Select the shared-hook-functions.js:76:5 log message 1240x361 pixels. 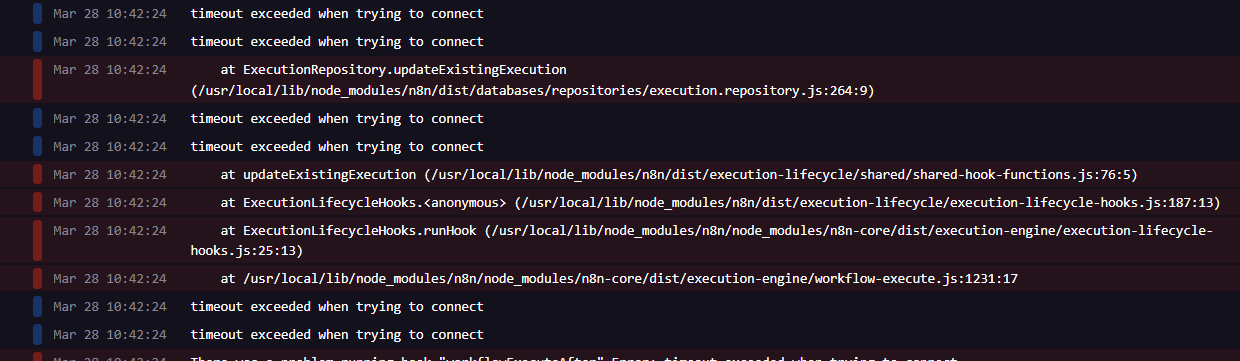click(x=679, y=175)
